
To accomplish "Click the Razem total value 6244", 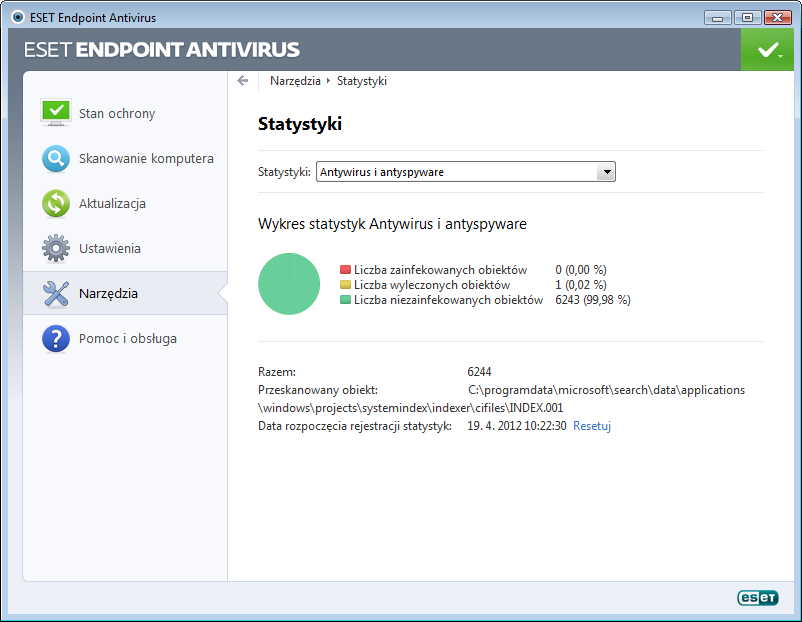I will coord(479,371).
